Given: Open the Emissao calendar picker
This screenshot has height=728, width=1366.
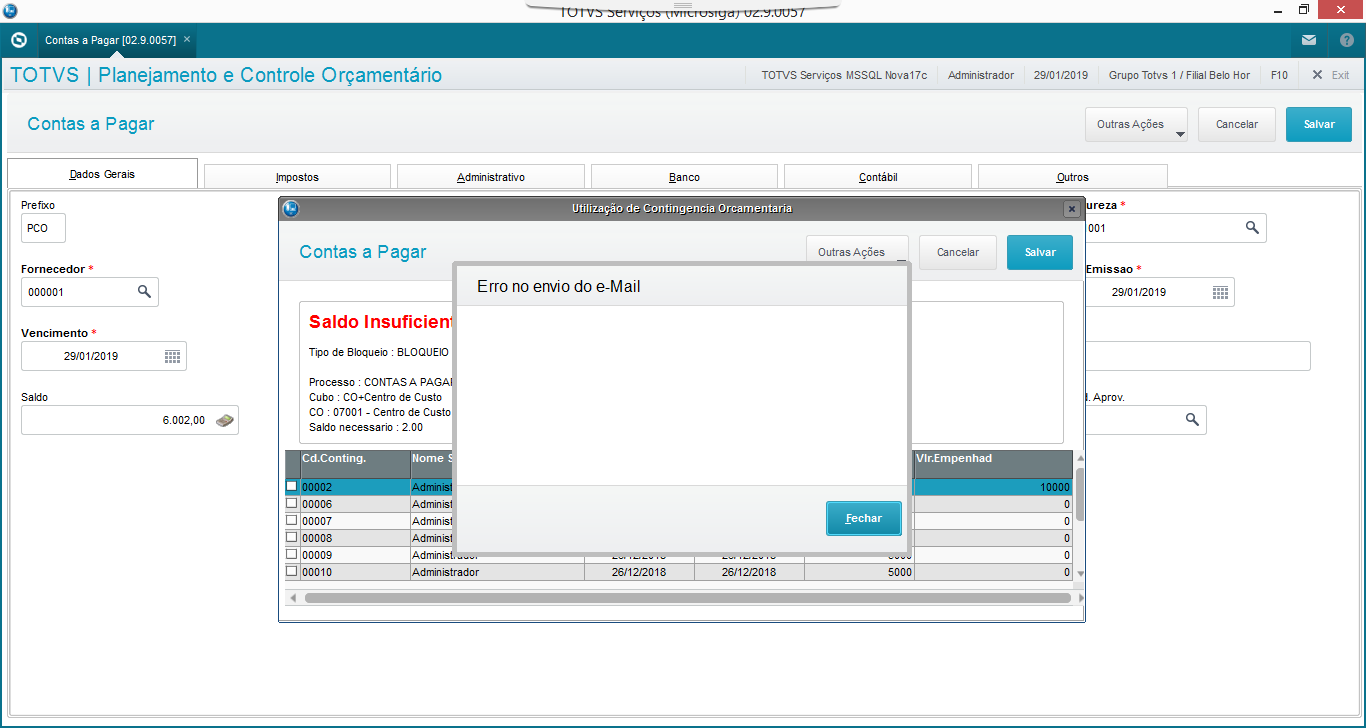Looking at the screenshot, I should pos(1220,292).
